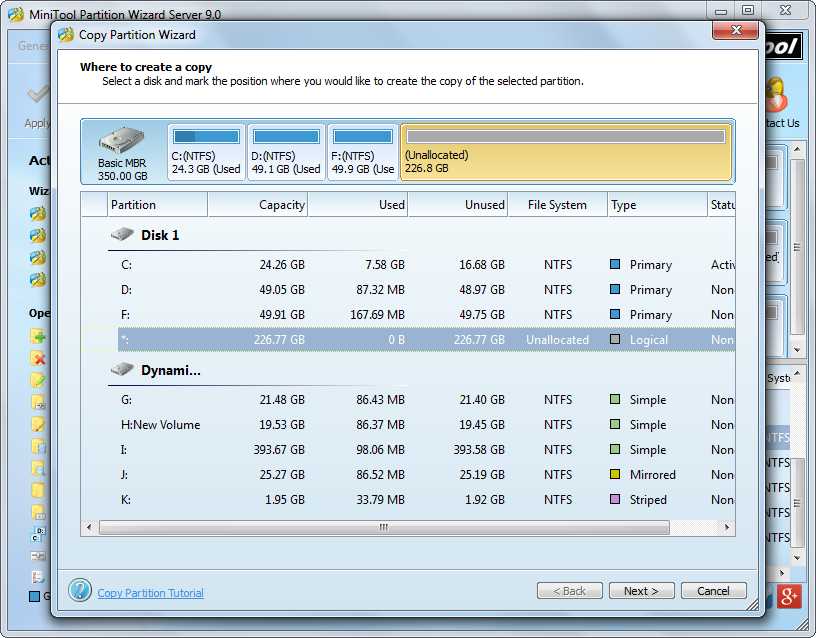The image size is (816, 638).
Task: Sort by the Type column header
Action: pos(658,205)
